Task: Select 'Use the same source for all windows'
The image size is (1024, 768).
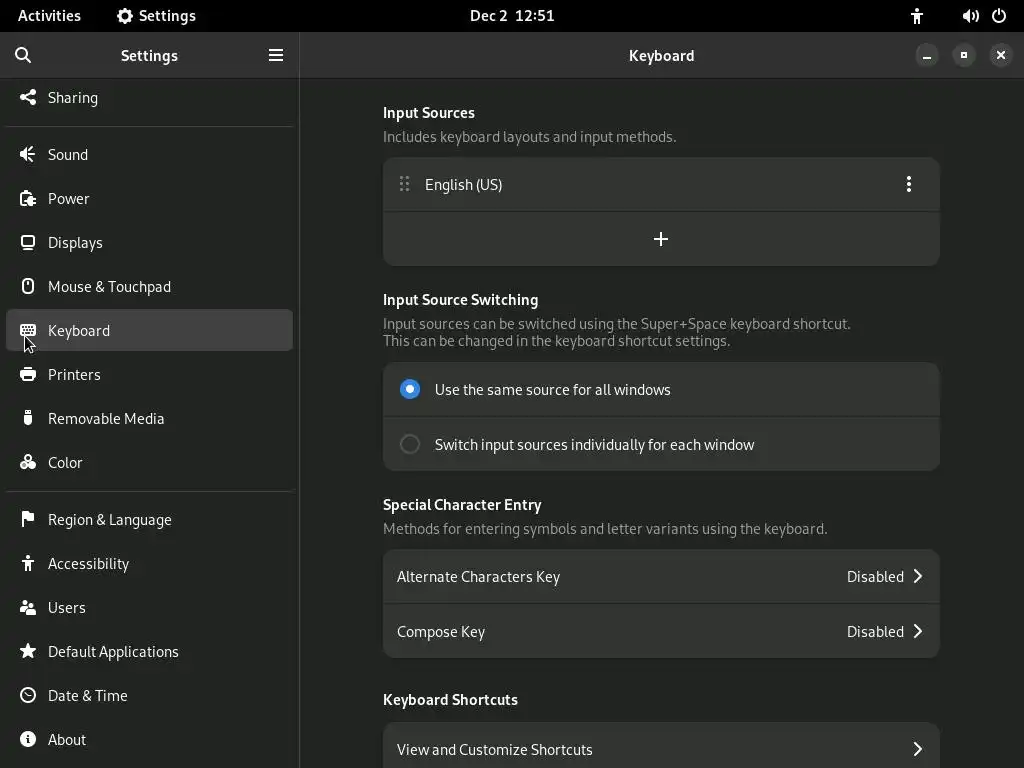Action: pos(410,389)
